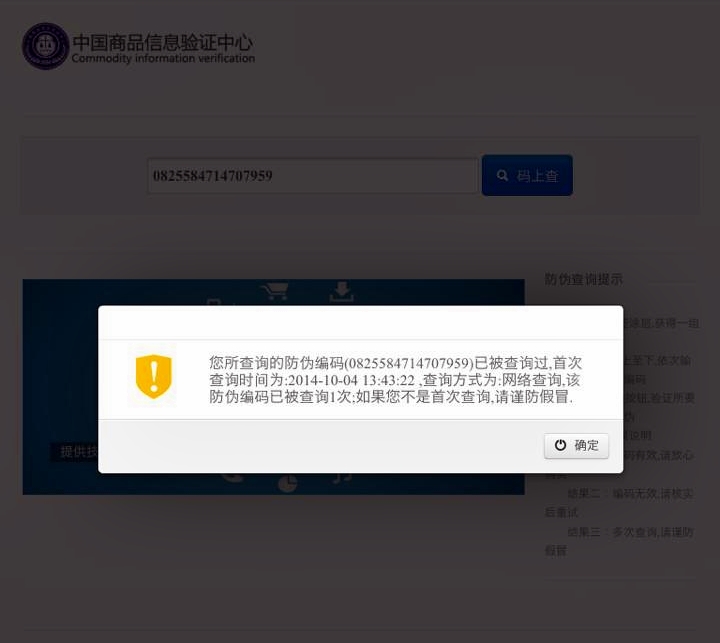
Task: Click the 确定 confirm button
Action: click(576, 446)
